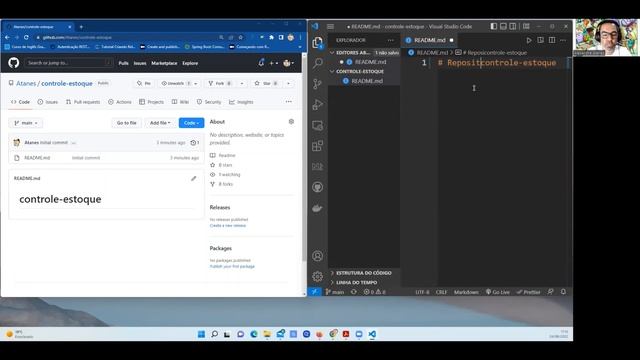Bookmark this page with star icon in Chrome
This screenshot has width=640, height=360.
241,37
